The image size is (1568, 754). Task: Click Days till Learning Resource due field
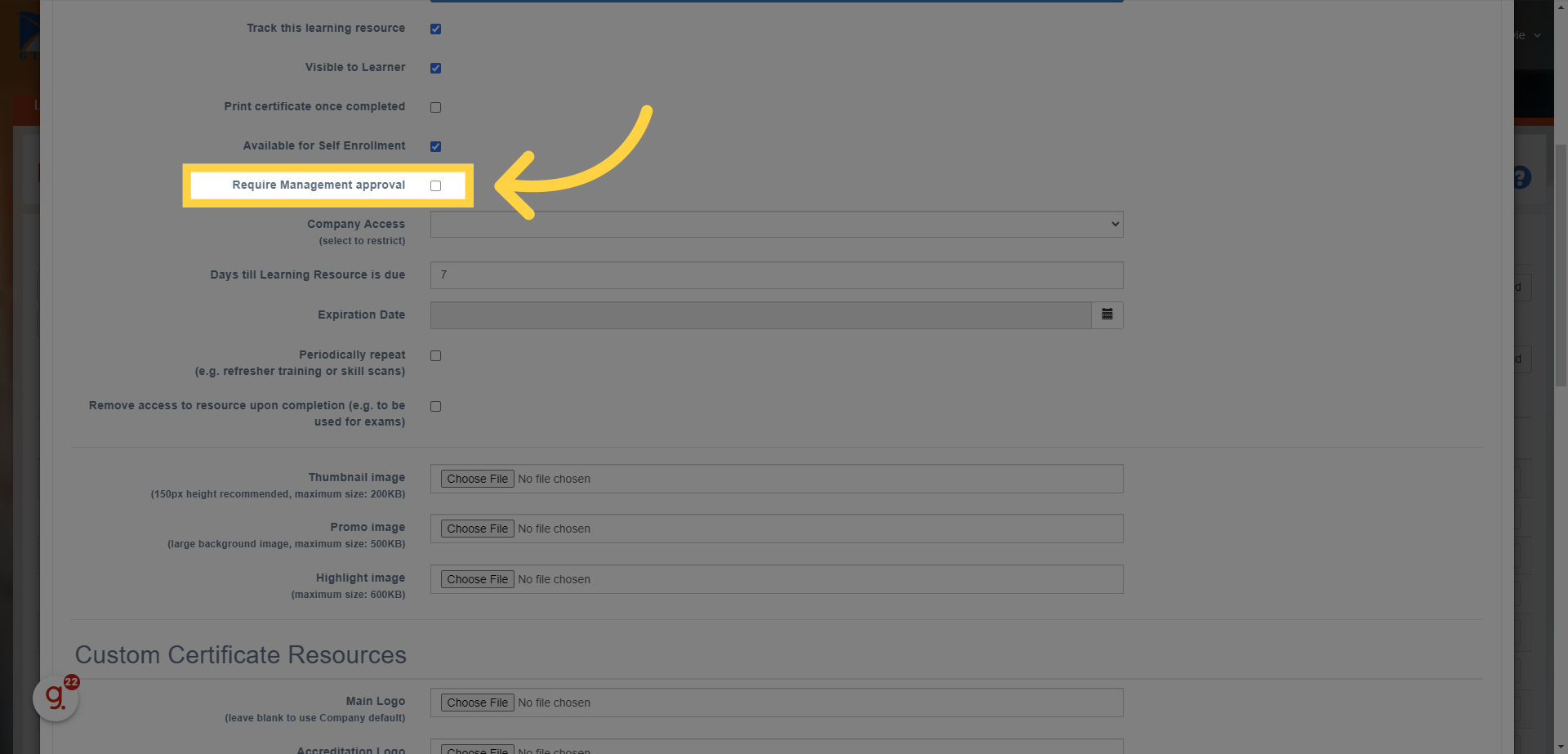(x=777, y=275)
